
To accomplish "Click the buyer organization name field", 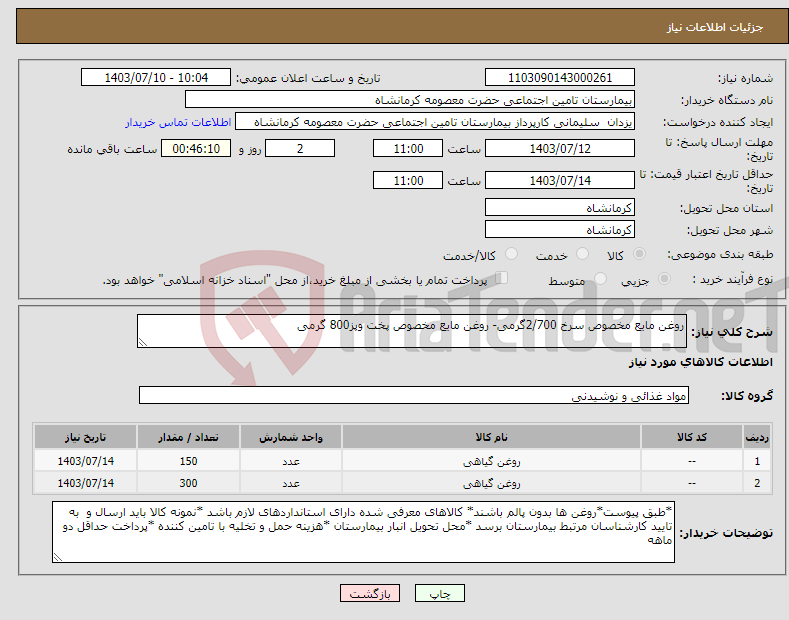I will tap(410, 100).
